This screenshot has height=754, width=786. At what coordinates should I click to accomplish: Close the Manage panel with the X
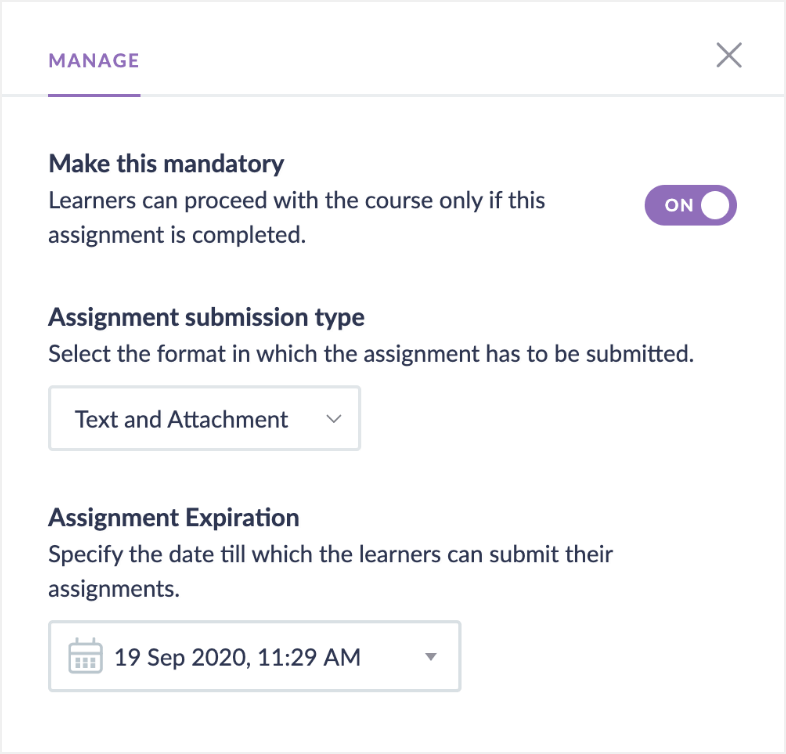point(729,56)
